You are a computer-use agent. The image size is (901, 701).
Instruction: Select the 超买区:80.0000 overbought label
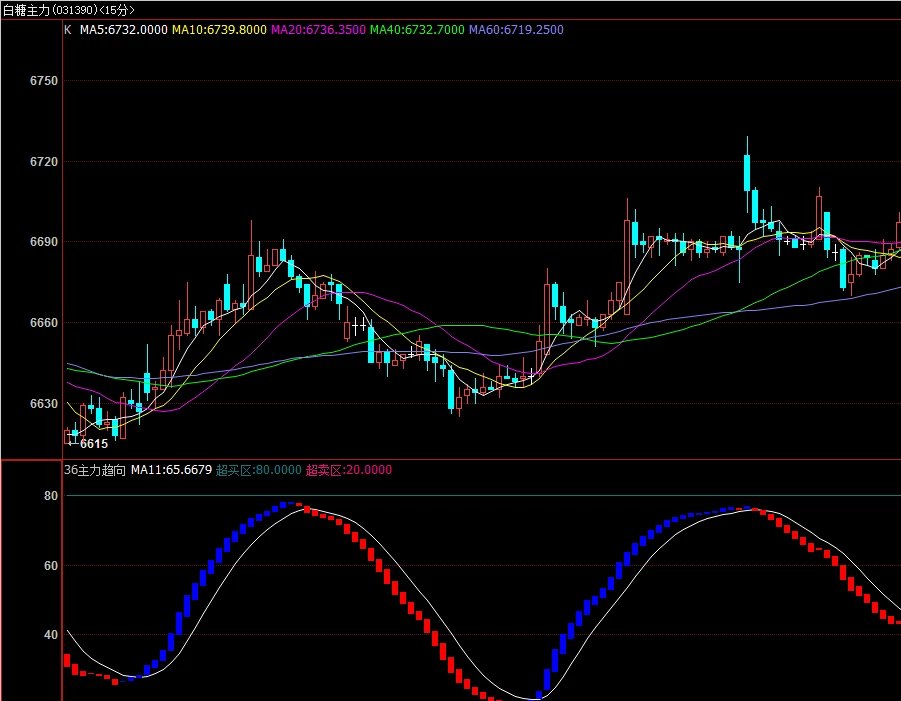click(x=259, y=470)
